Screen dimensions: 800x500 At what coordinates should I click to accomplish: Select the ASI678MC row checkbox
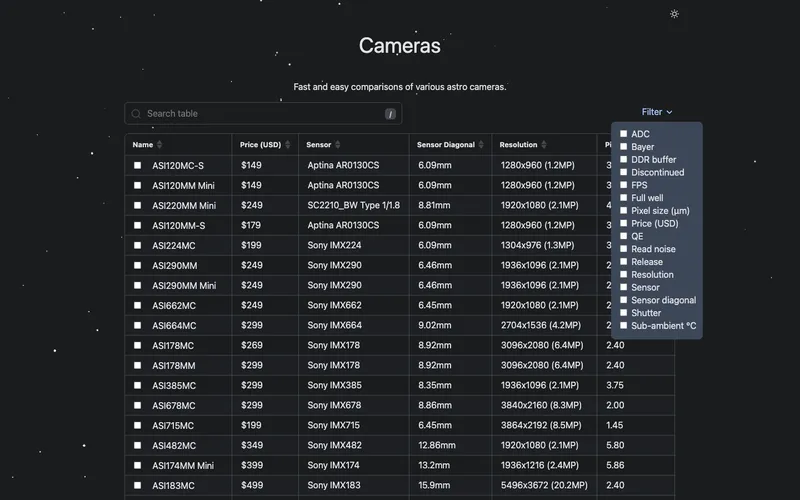pyautogui.click(x=137, y=405)
